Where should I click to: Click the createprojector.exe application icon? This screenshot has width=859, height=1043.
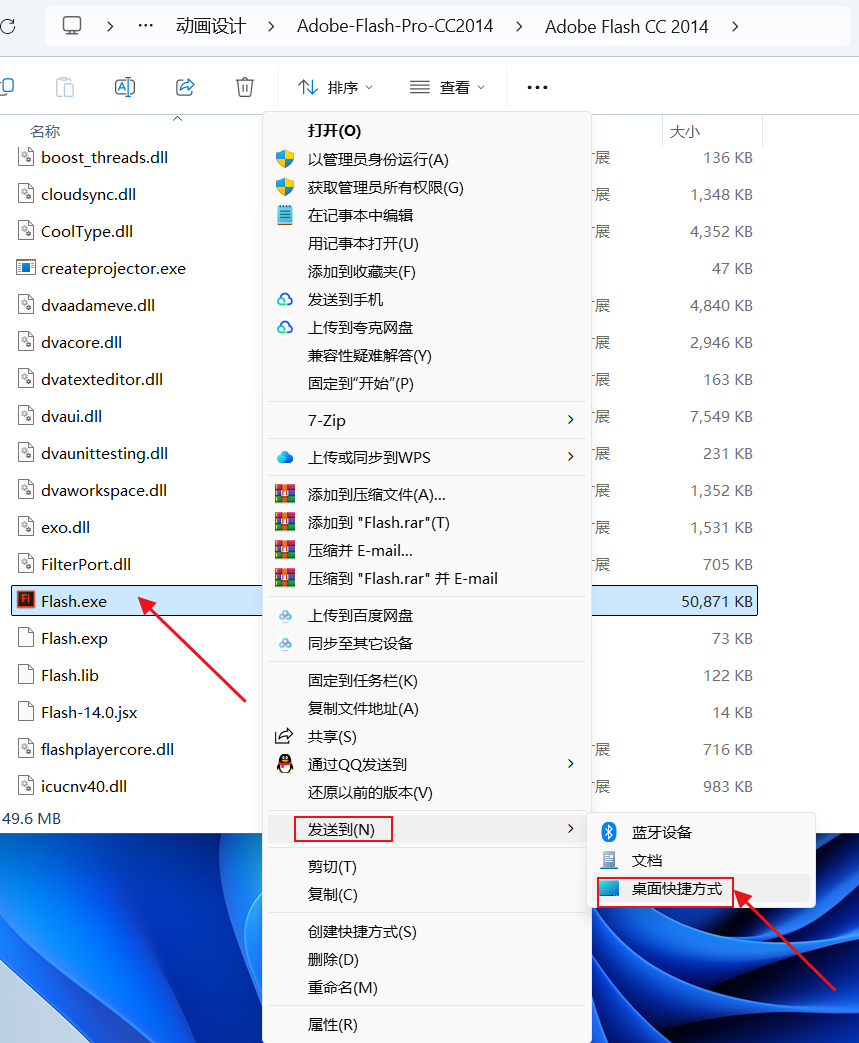tap(25, 267)
